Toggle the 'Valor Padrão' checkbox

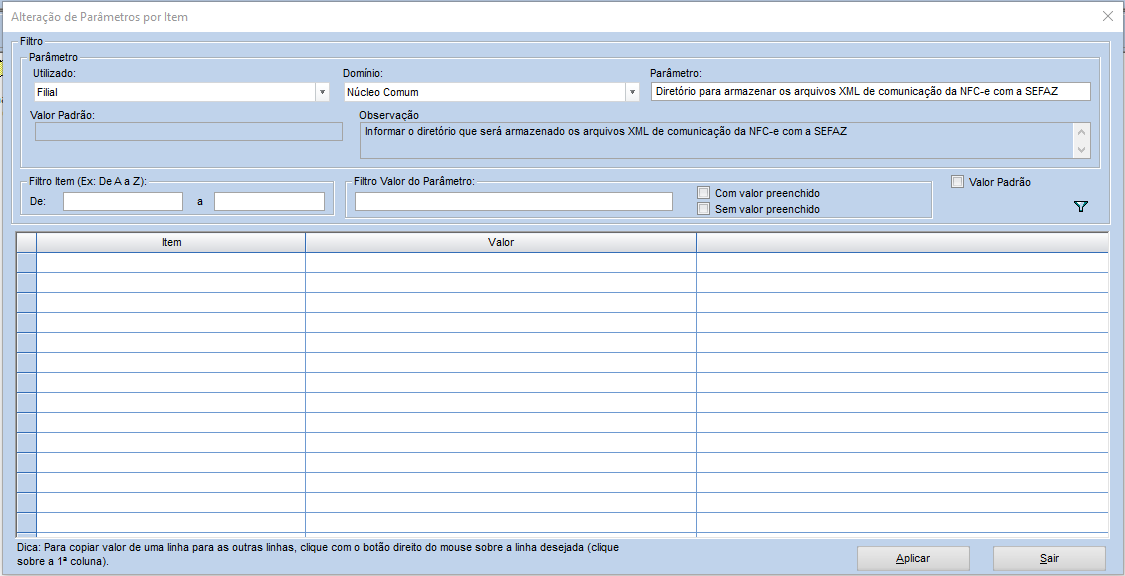point(958,182)
